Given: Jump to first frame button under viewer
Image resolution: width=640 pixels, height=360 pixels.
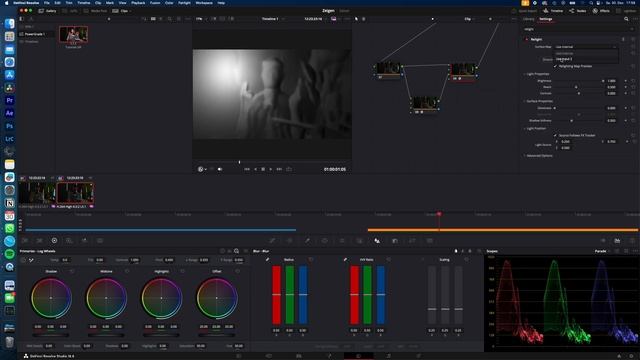Looking at the screenshot, I should pos(247,169).
